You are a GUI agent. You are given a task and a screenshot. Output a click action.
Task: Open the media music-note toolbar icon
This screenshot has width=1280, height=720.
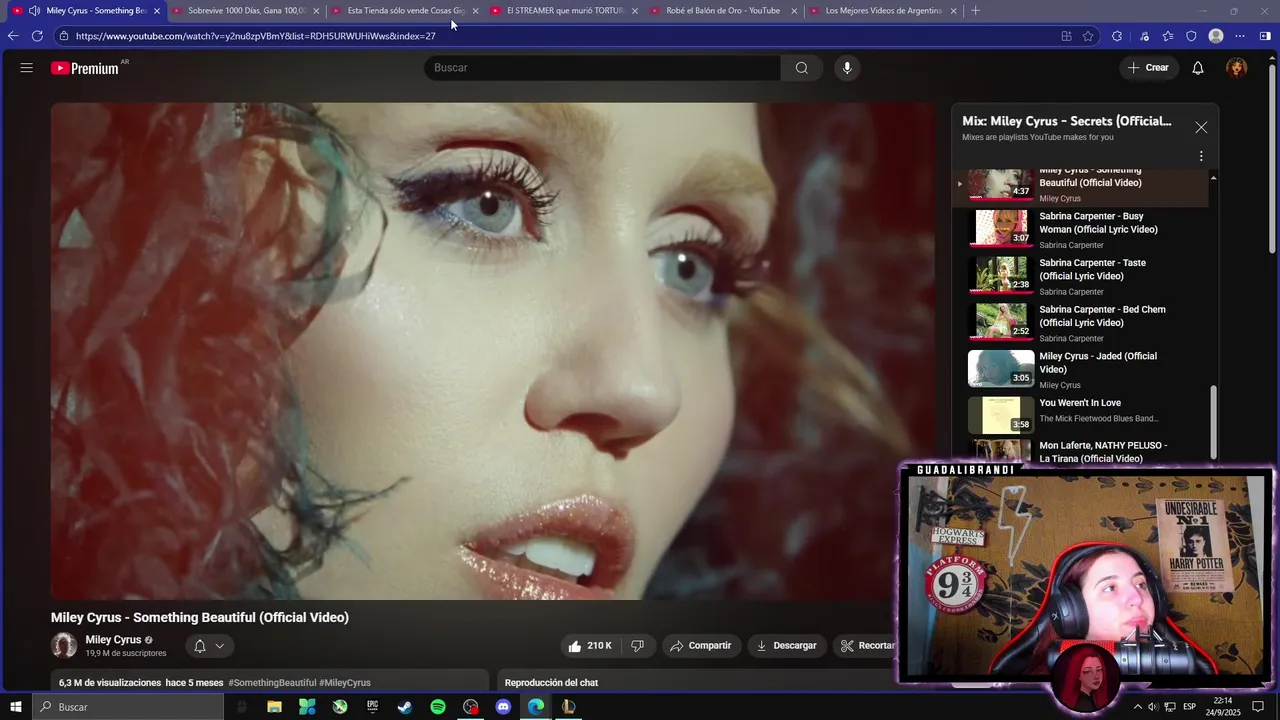pos(1144,36)
